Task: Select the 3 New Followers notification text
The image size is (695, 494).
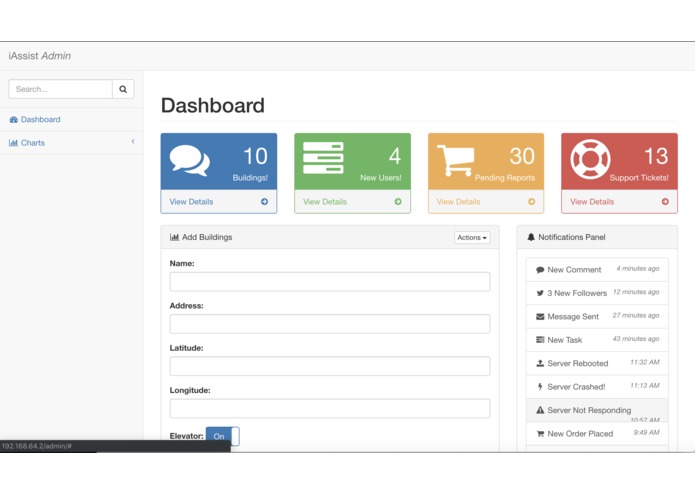Action: [x=577, y=293]
